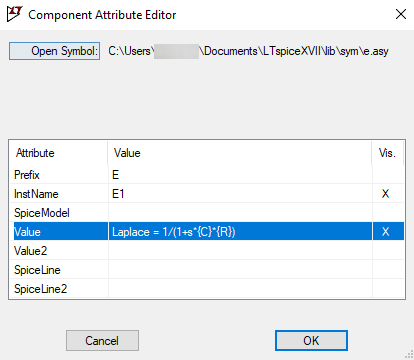Confirm changes with the OK button
Screen dimensions: 414x360
click(x=311, y=340)
